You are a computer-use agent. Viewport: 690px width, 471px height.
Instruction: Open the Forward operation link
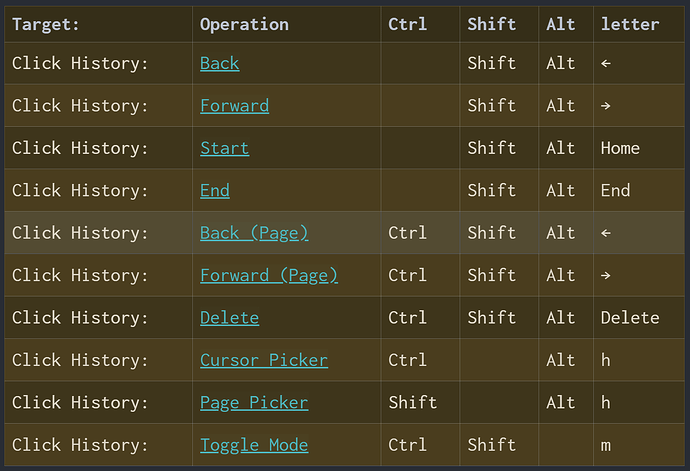click(x=234, y=105)
